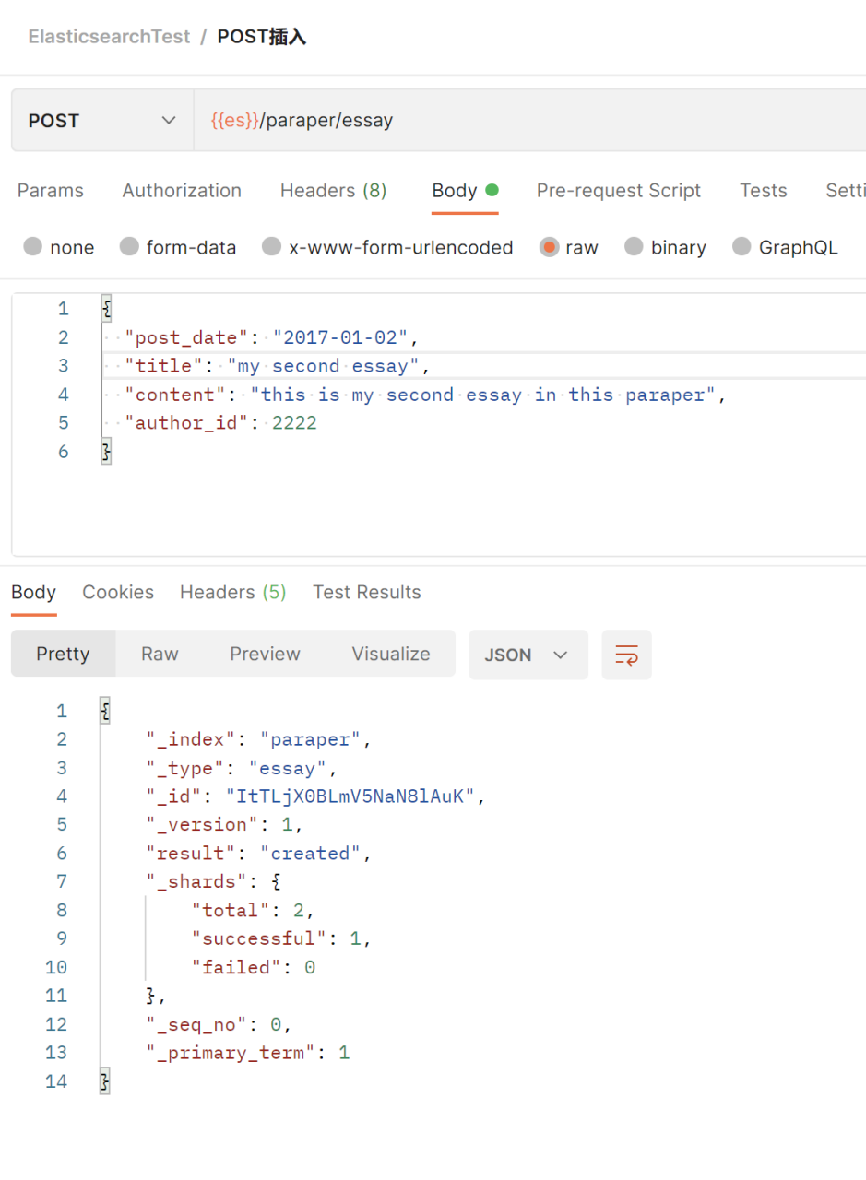Click the "author_id" value 2222
The height and width of the screenshot is (1180, 866).
point(294,424)
